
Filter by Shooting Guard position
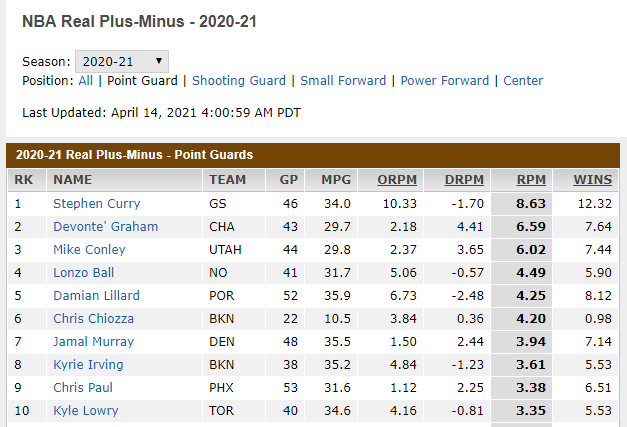(x=239, y=81)
